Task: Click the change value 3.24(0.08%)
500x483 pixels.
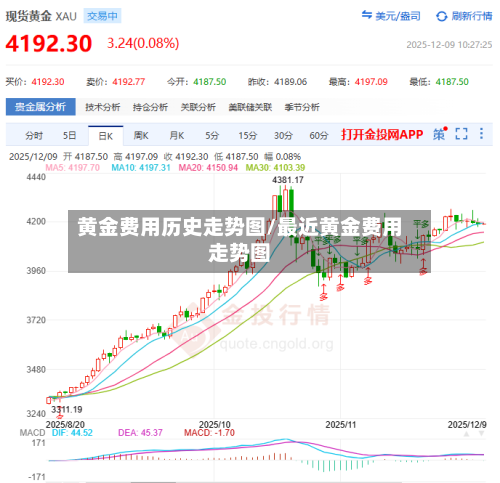Action: coord(143,43)
